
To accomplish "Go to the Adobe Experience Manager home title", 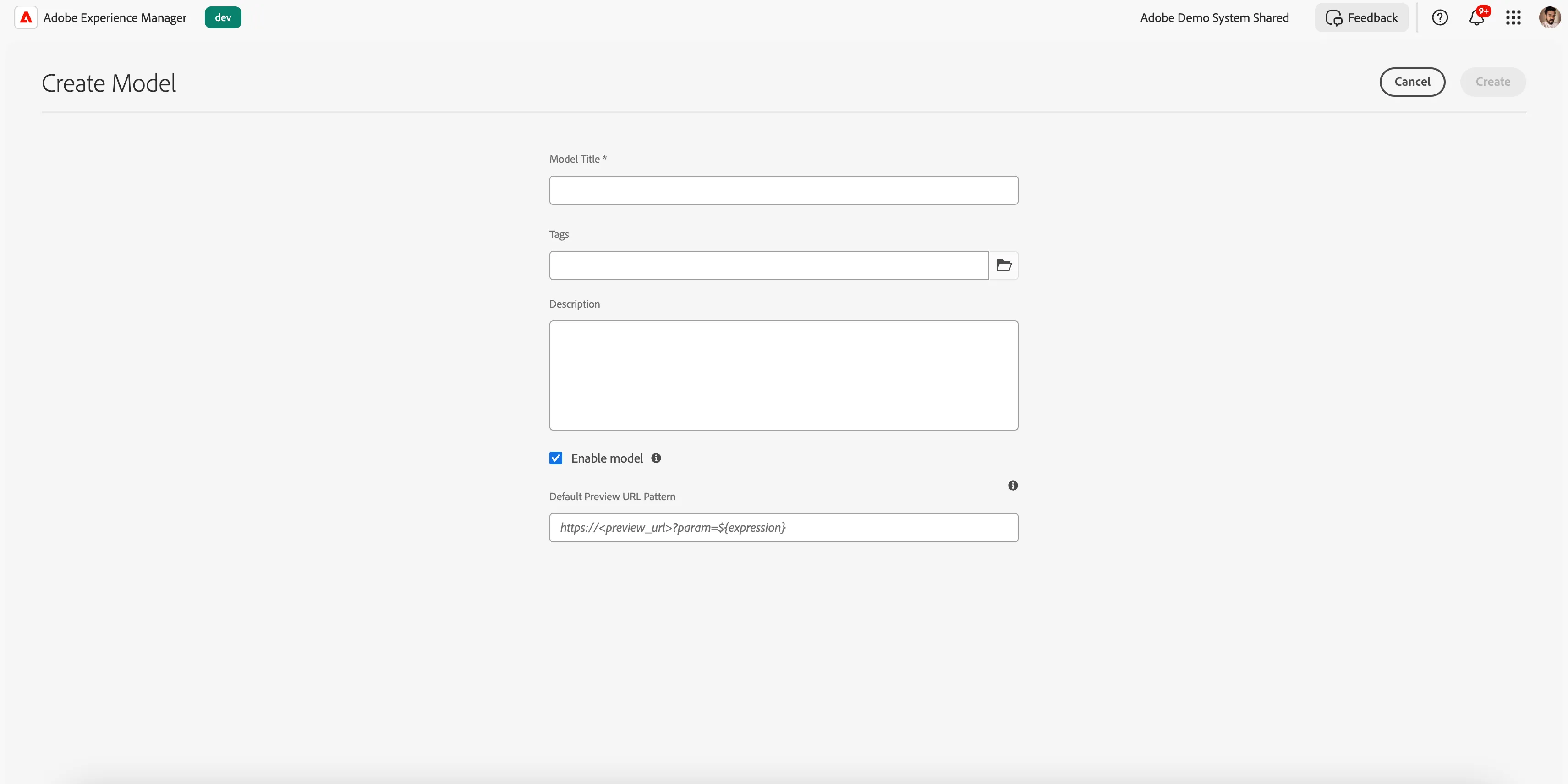I will [x=115, y=18].
